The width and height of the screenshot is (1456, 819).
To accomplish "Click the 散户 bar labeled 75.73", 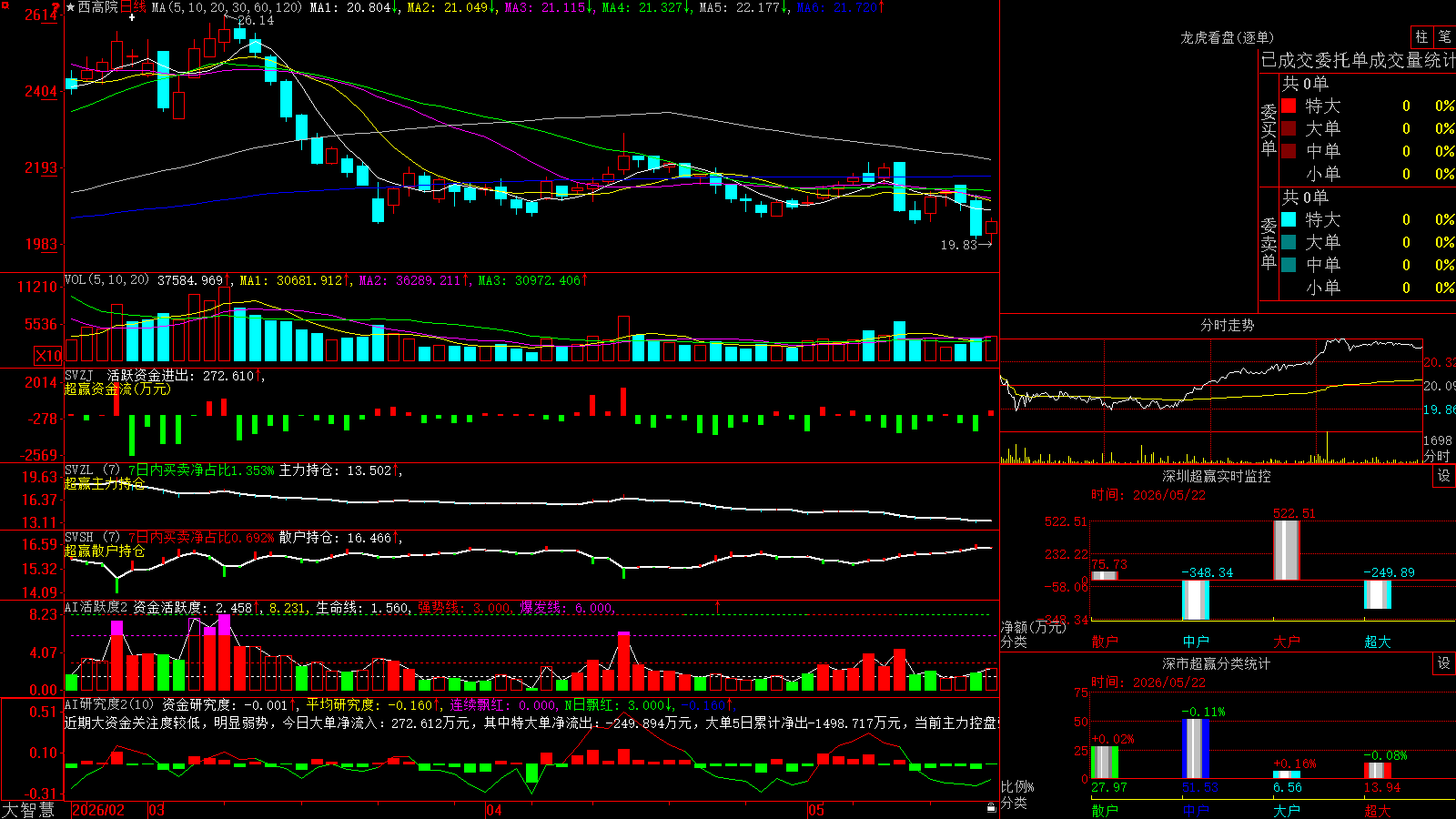I will (x=1105, y=576).
